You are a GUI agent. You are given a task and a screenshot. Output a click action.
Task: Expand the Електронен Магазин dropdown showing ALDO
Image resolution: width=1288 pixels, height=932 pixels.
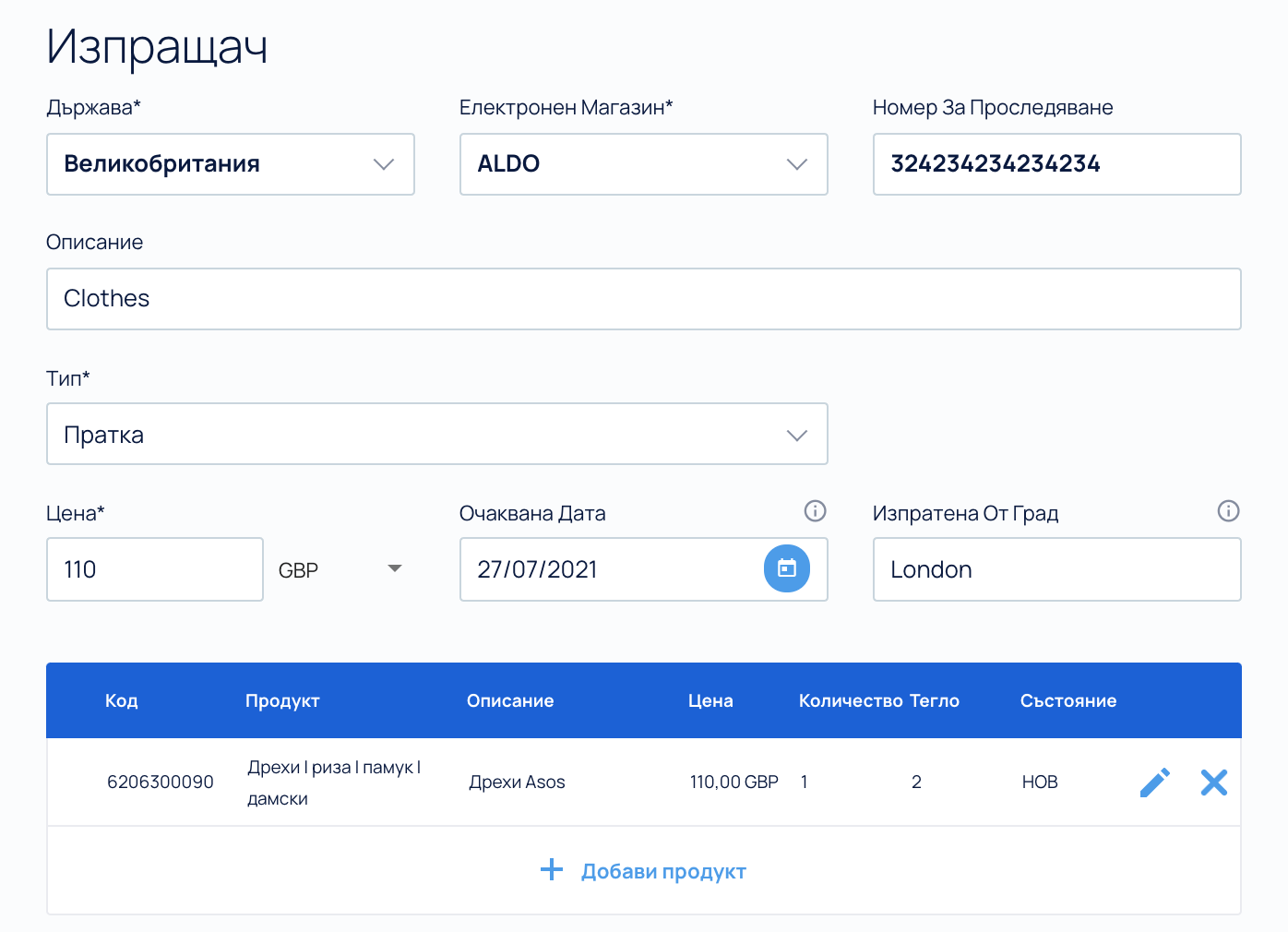(x=643, y=164)
